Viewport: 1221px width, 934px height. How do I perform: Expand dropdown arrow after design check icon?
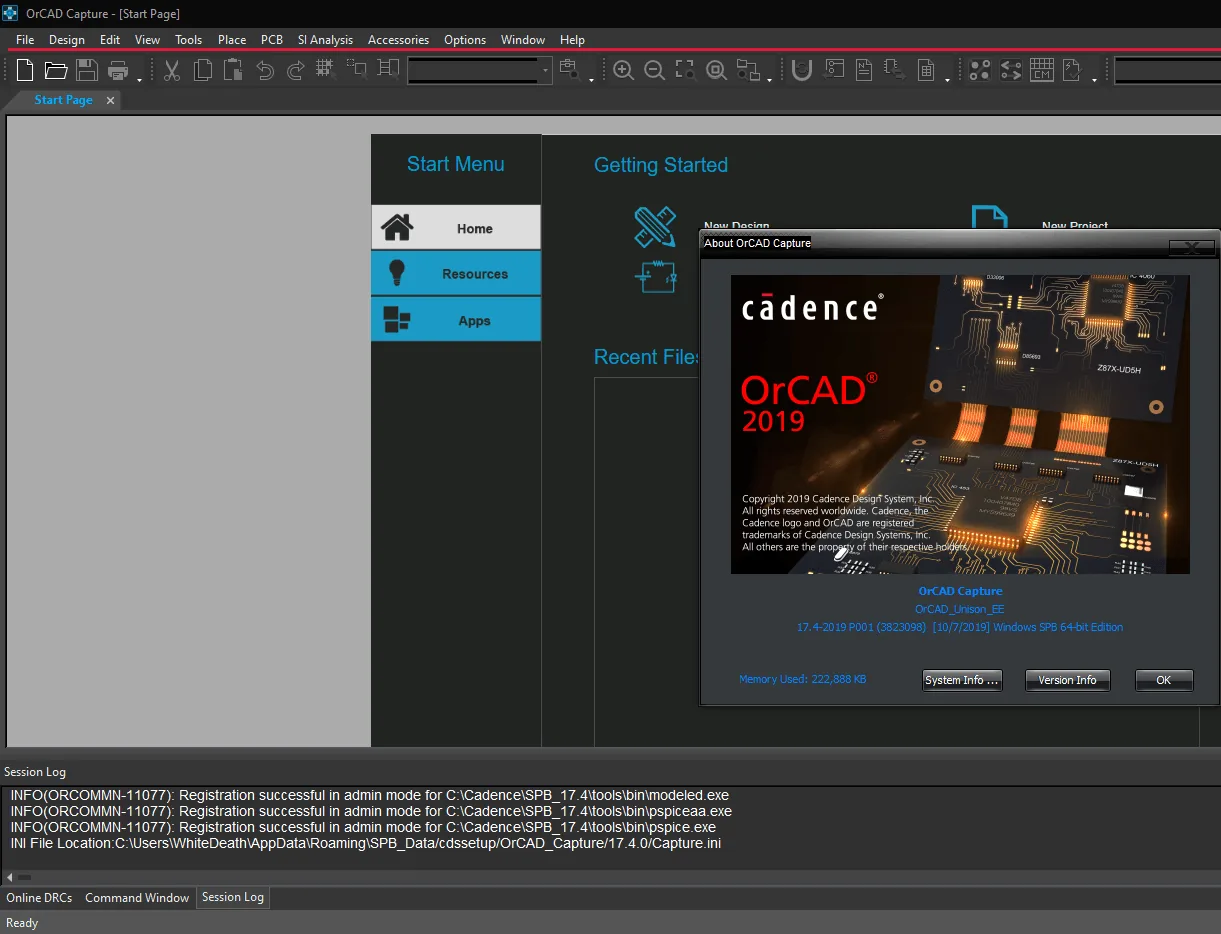(x=1094, y=79)
